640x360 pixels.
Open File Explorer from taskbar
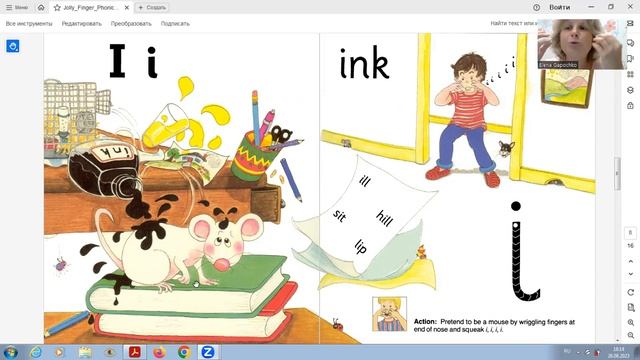pos(84,352)
